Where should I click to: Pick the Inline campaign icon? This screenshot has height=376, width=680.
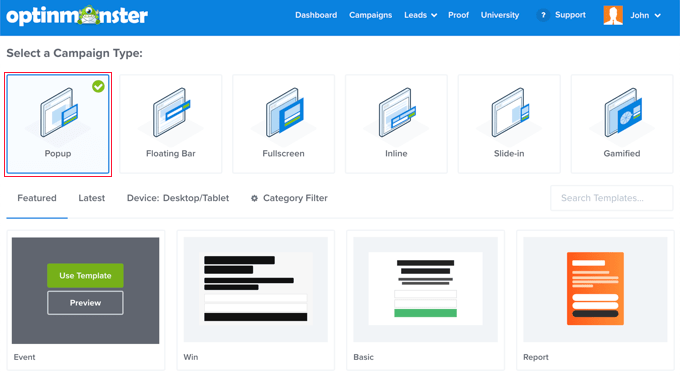click(397, 112)
